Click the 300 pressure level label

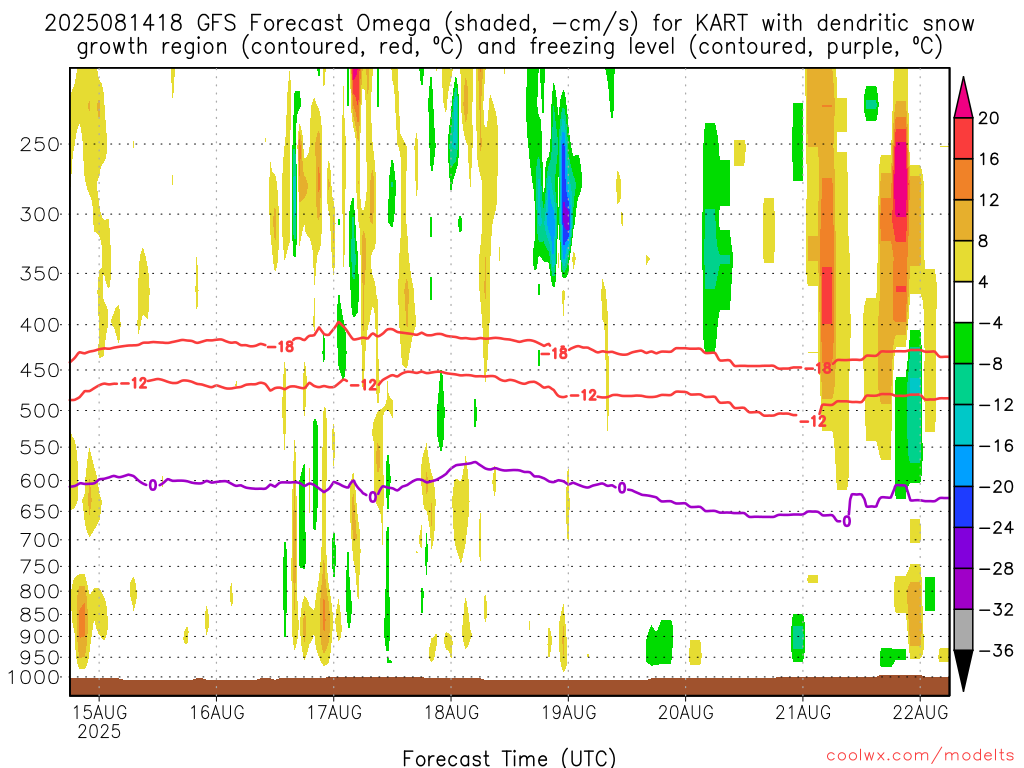[x=40, y=214]
